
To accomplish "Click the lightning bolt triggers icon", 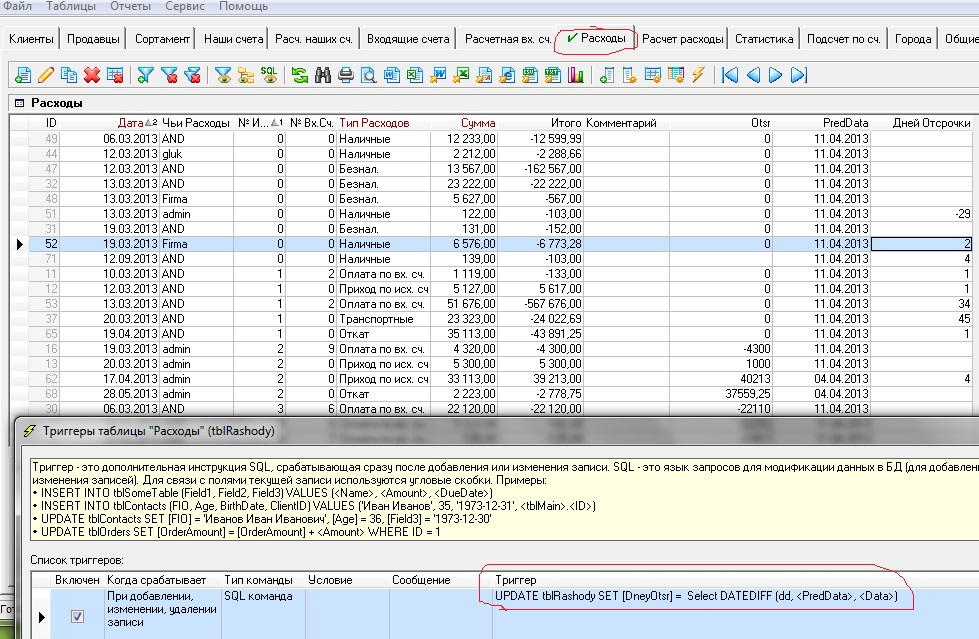I will tap(698, 74).
